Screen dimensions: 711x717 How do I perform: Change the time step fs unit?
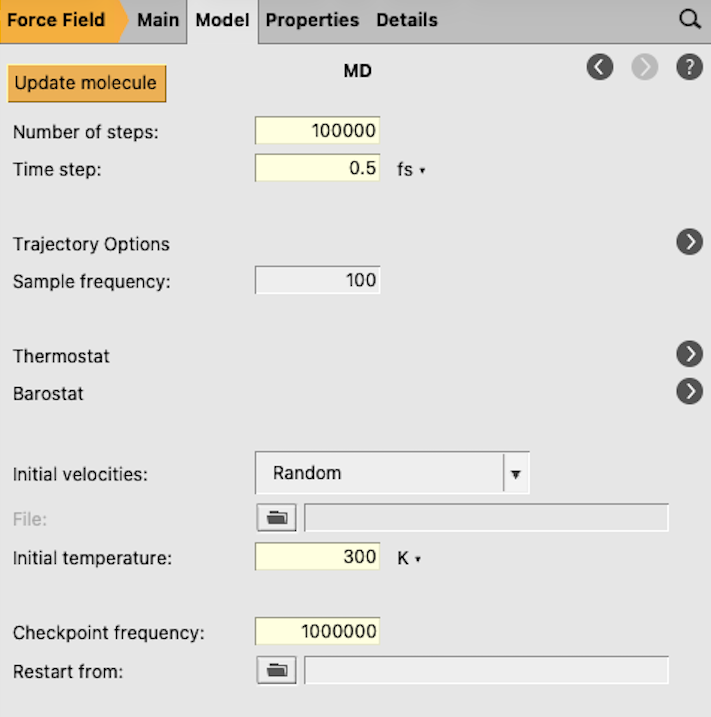(x=411, y=170)
